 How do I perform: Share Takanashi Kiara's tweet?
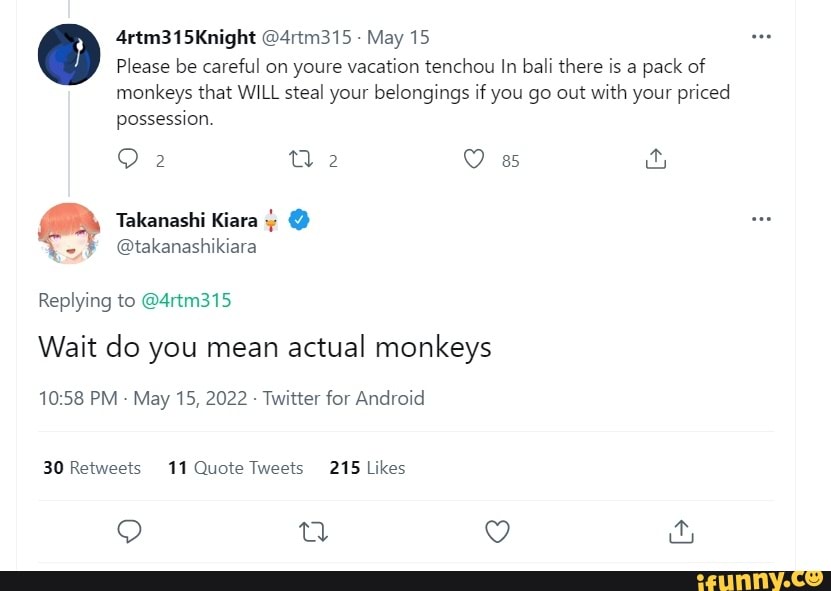point(680,532)
